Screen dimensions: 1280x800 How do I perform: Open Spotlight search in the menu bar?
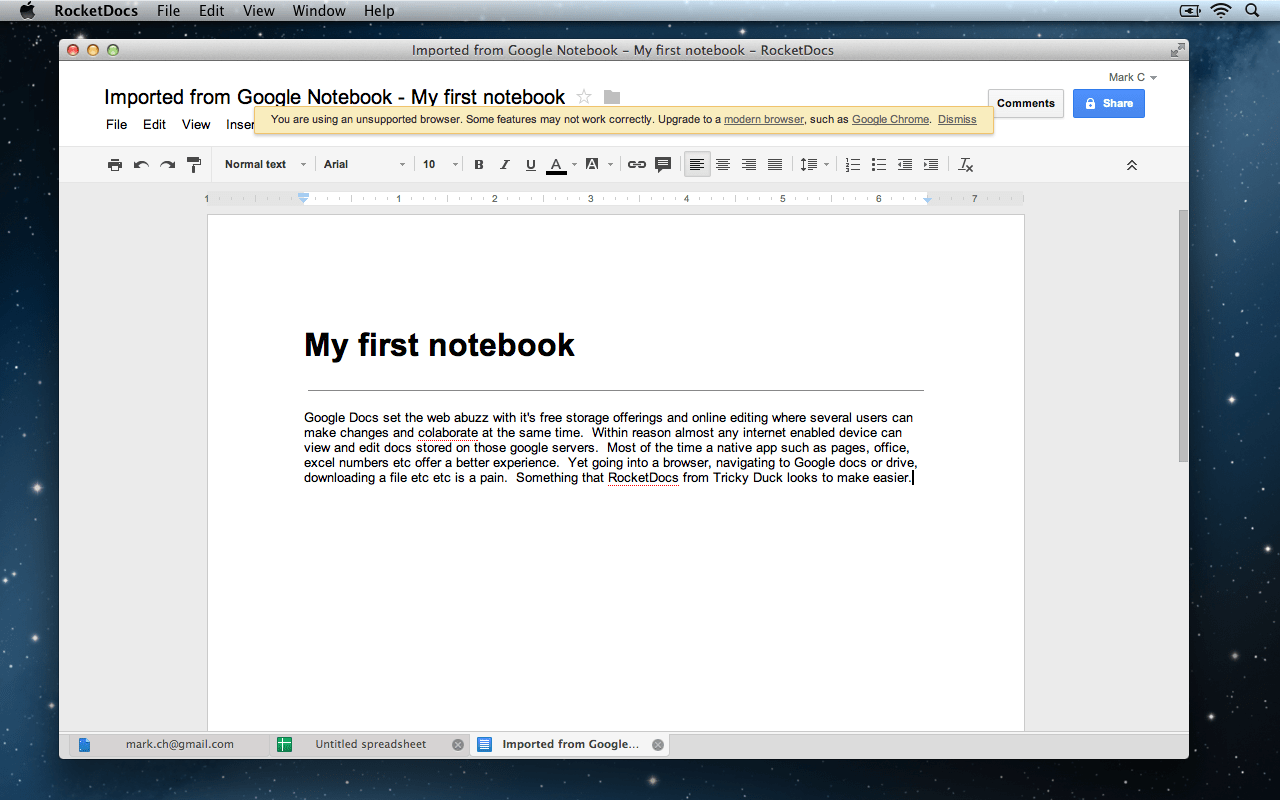point(1252,11)
